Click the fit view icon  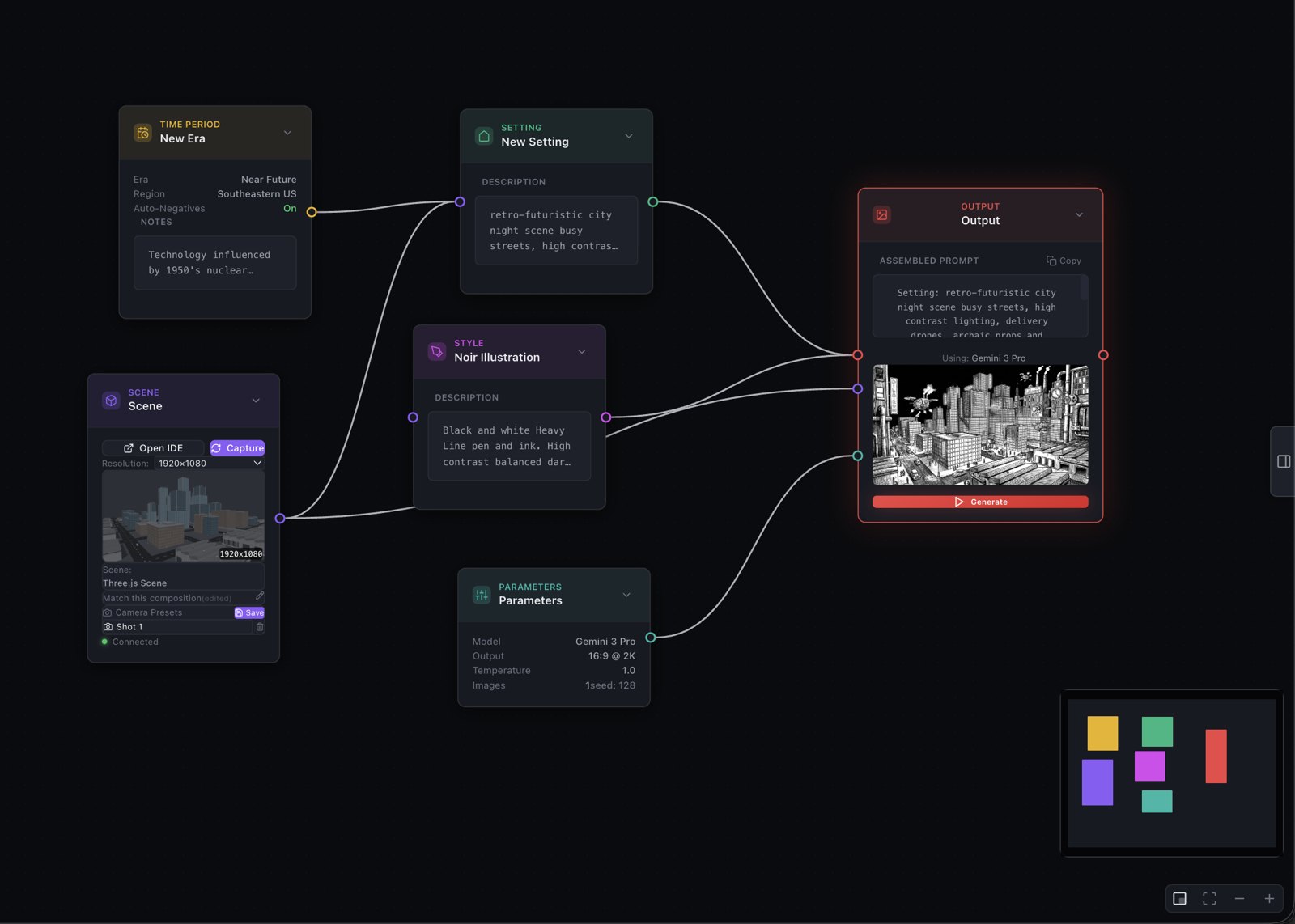pyautogui.click(x=1209, y=899)
